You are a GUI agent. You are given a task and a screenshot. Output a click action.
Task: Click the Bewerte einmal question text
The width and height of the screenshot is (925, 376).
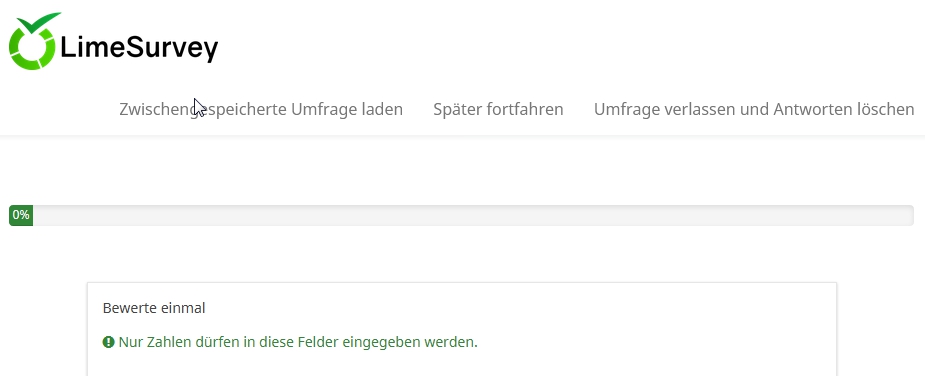[x=154, y=308]
